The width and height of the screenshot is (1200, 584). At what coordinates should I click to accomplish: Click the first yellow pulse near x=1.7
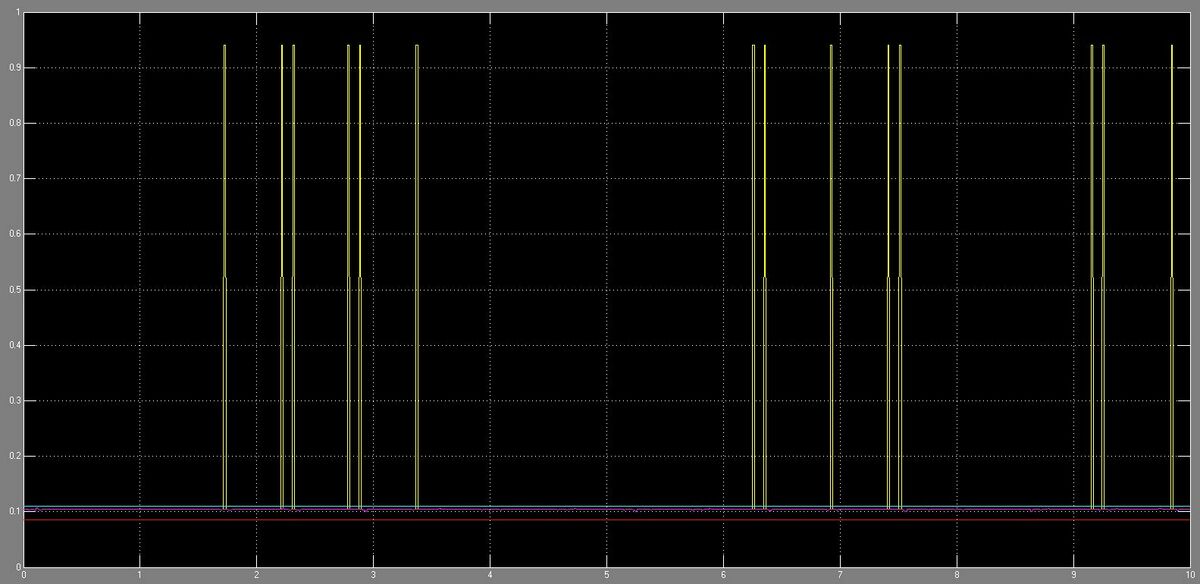coord(225,200)
